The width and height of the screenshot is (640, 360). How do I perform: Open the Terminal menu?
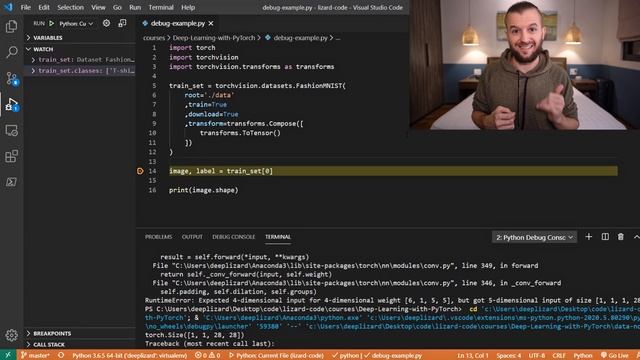pos(161,7)
